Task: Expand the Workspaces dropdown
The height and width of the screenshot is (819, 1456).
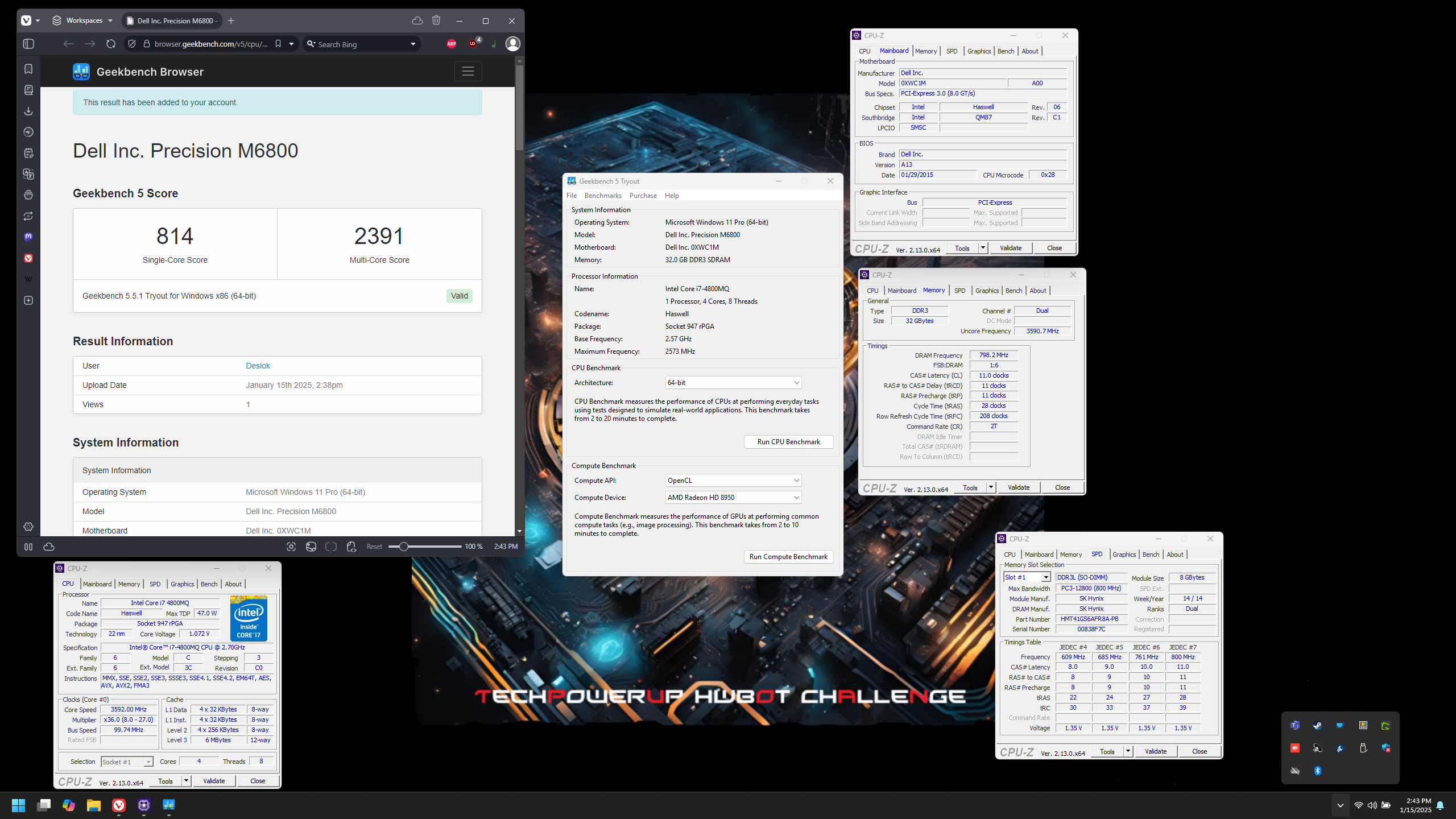Action: (83, 20)
